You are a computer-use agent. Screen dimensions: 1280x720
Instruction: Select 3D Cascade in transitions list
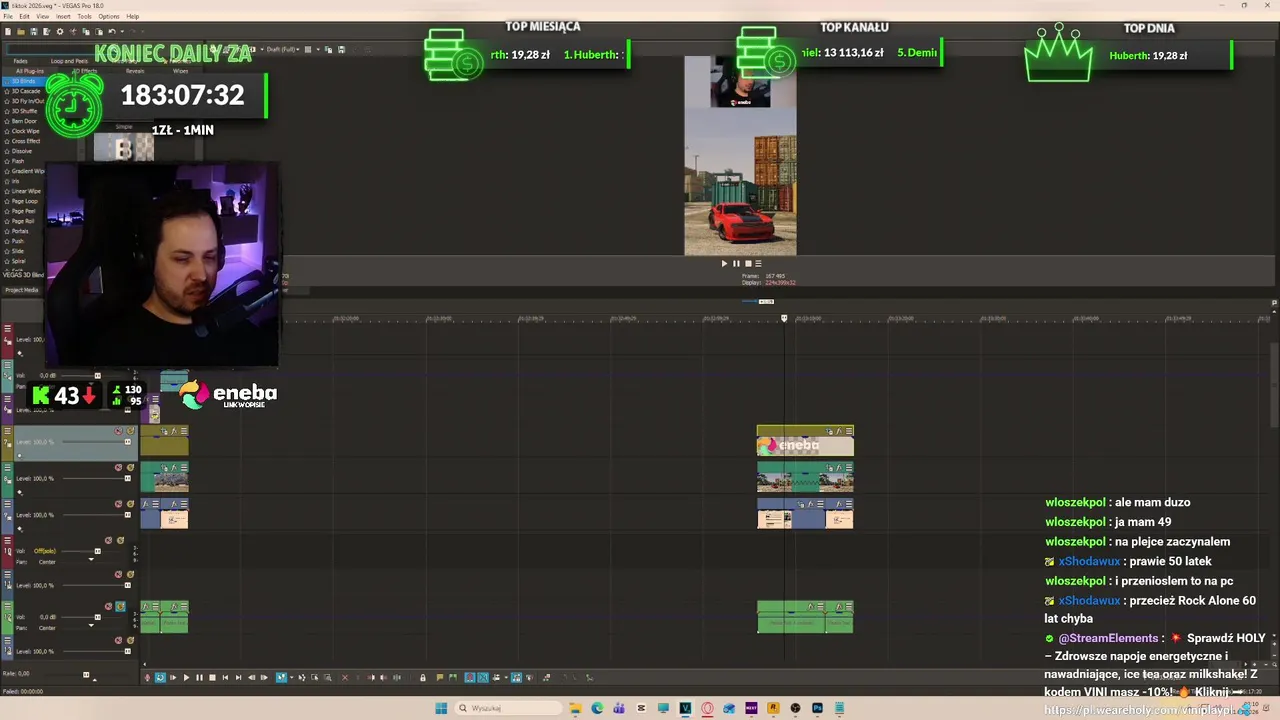click(x=26, y=91)
